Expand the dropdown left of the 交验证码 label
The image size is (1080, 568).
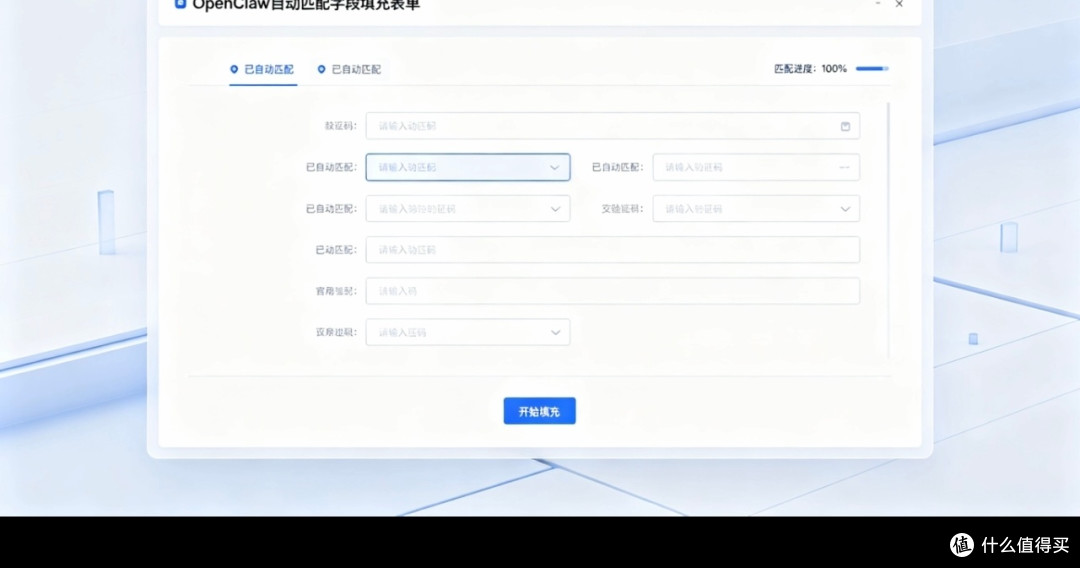tap(468, 209)
